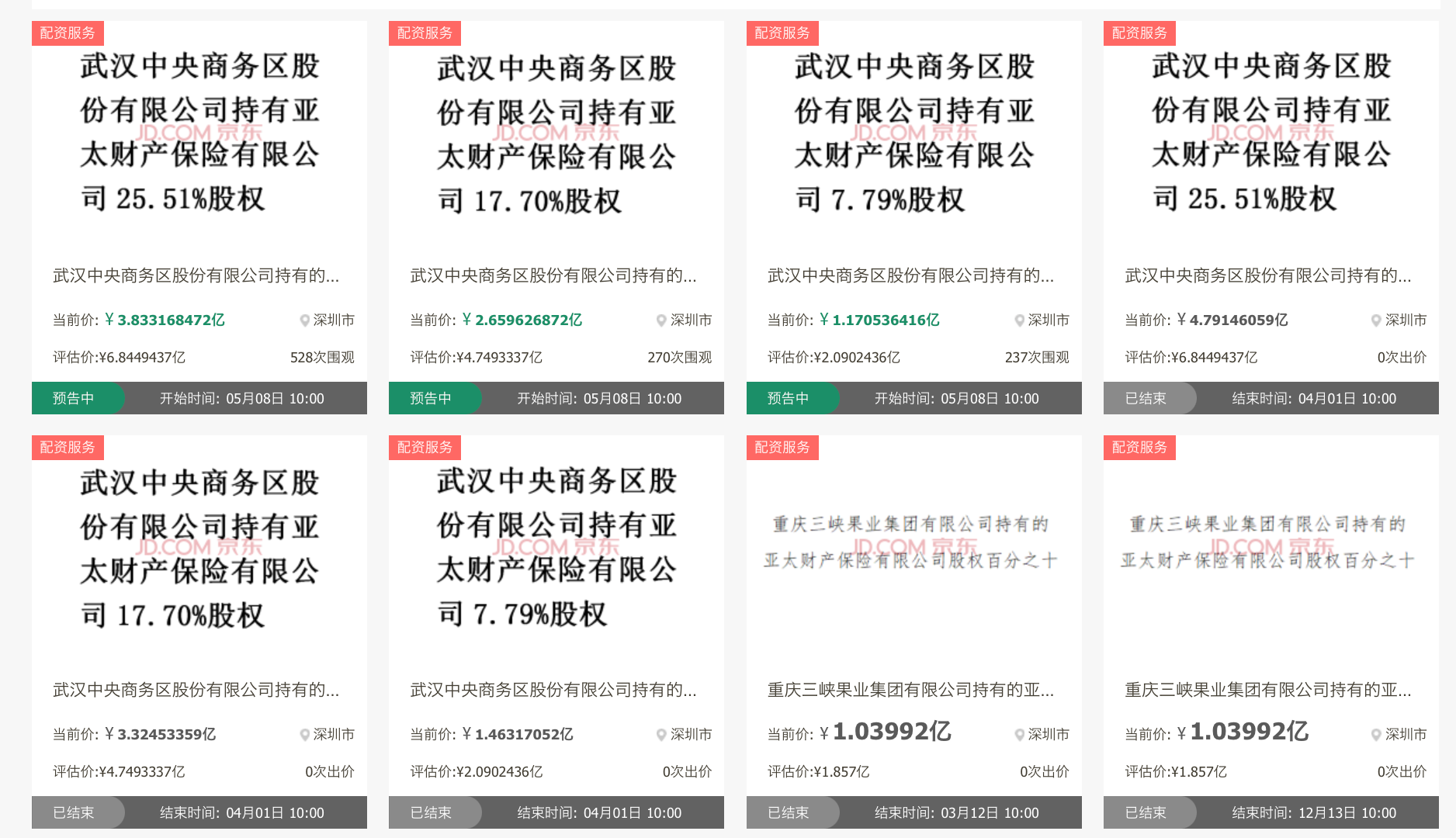Click current price ¥3.833168472亿
Image resolution: width=1456 pixels, height=838 pixels.
165,320
